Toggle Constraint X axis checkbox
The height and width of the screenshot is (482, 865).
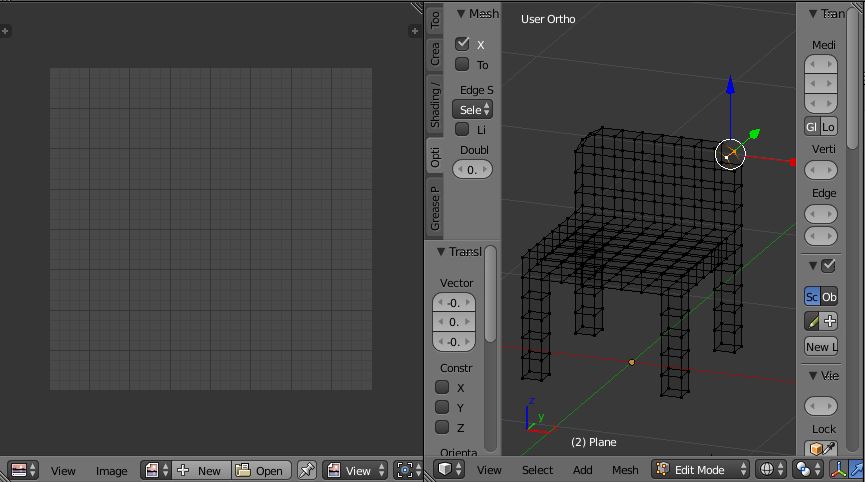(442, 387)
